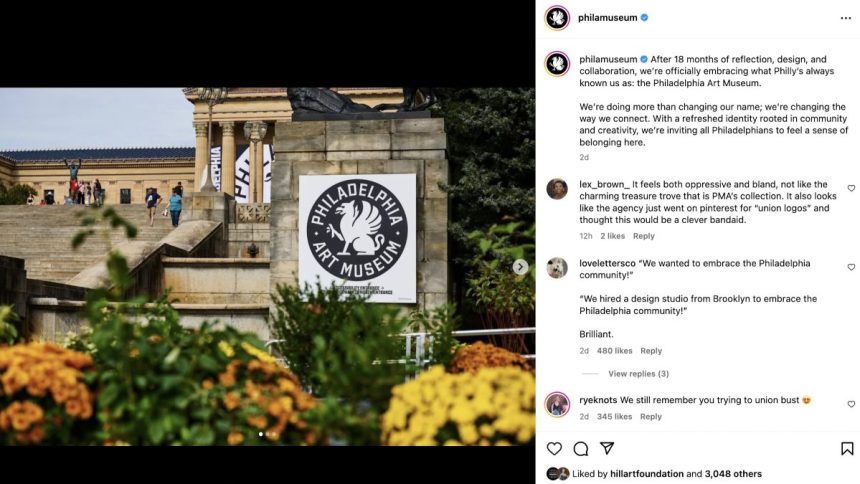
Task: View 3,048 others who liked
Action: point(733,474)
